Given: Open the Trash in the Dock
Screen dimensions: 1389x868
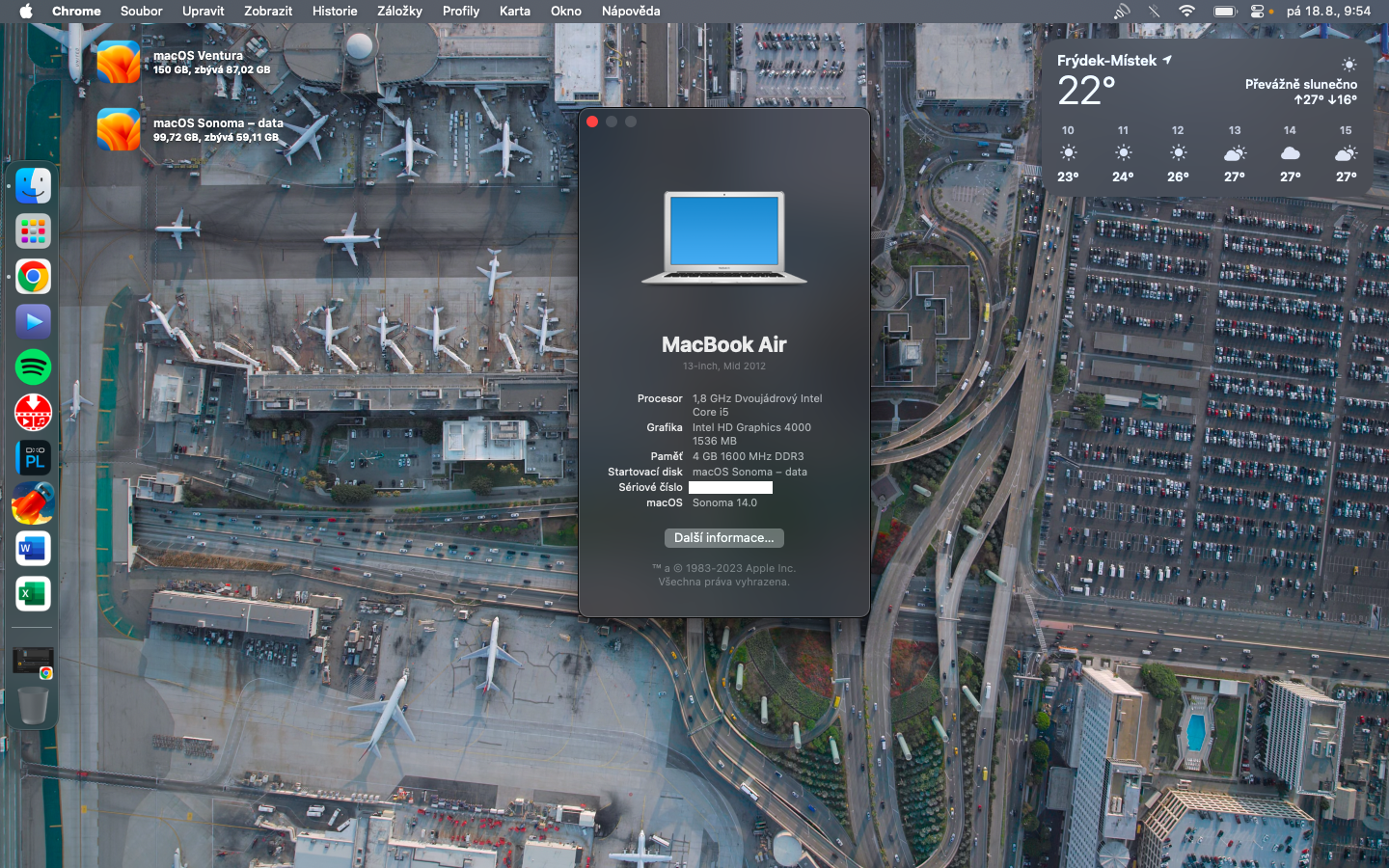Looking at the screenshot, I should tap(33, 706).
